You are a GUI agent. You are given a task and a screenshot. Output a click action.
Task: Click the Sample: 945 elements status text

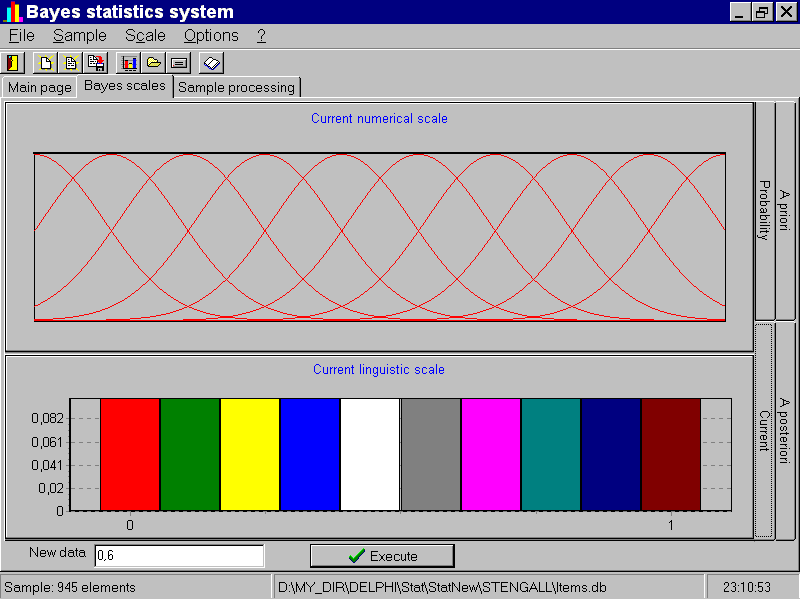coord(70,587)
